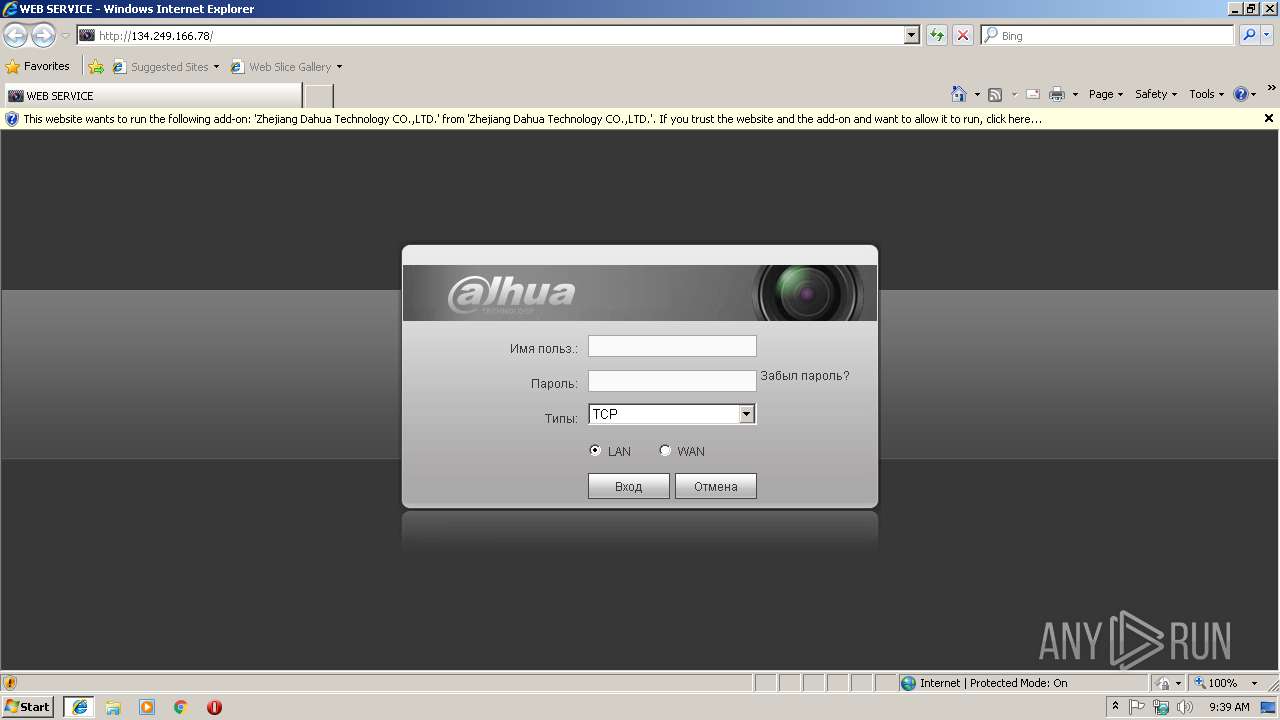Click the Print icon
The image size is (1280, 720).
point(1057,94)
